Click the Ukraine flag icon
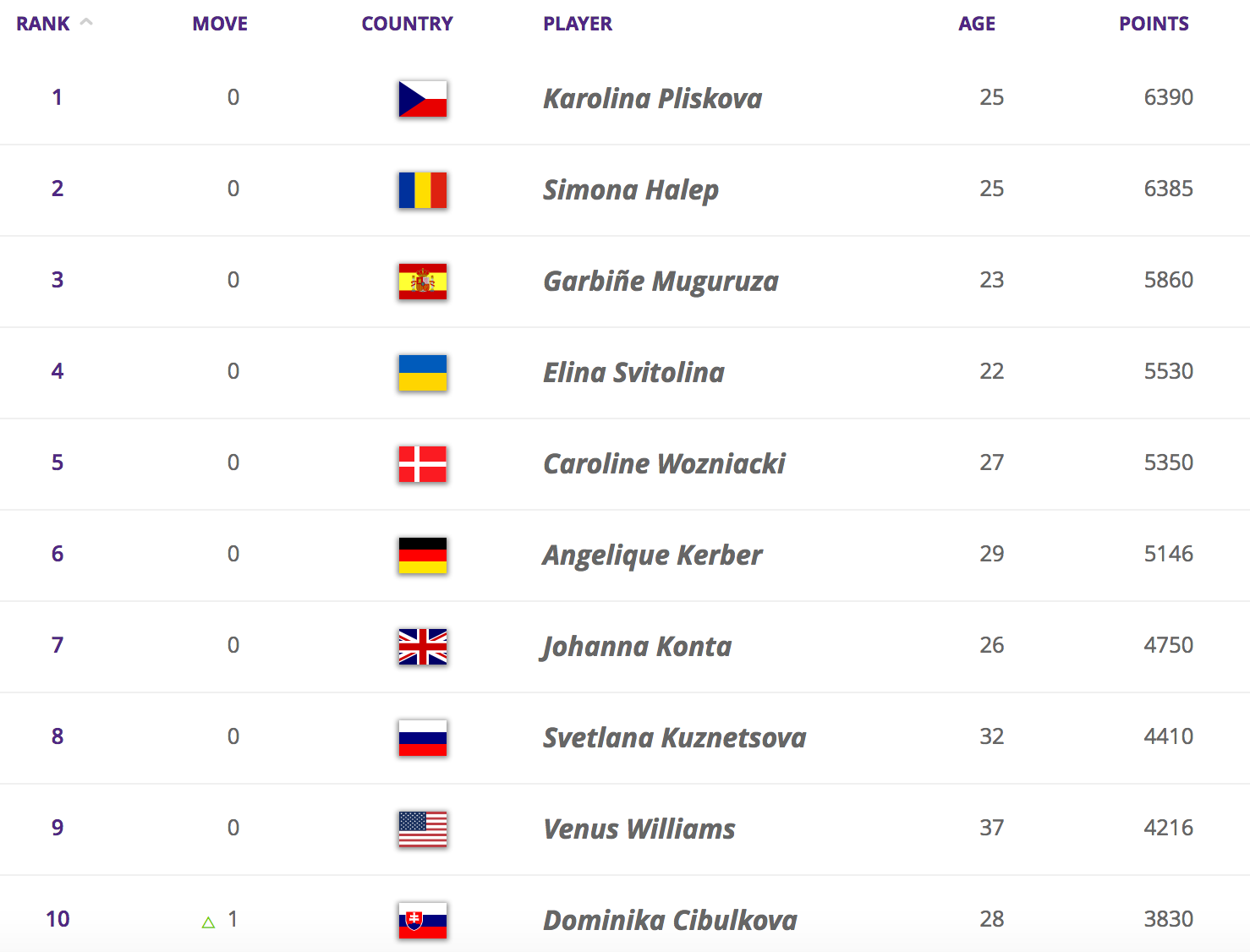The width and height of the screenshot is (1250, 952). pos(423,373)
